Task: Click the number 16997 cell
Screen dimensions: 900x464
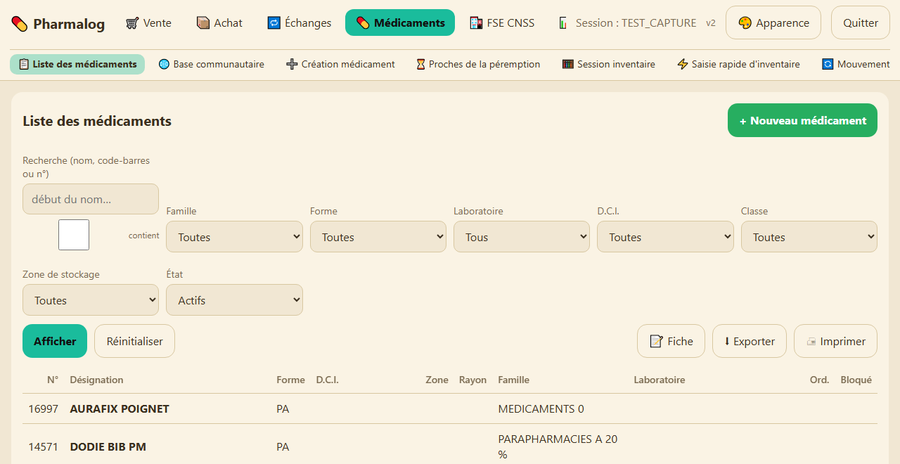Action: 43,409
